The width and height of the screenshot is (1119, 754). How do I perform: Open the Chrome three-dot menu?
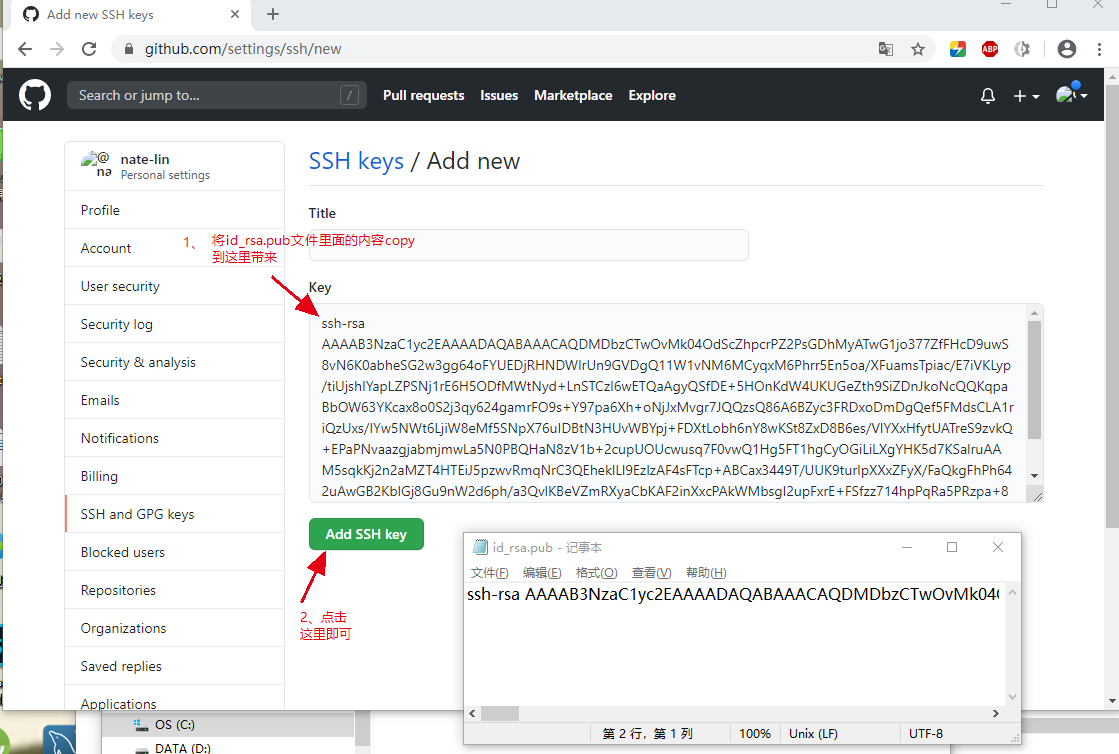point(1099,49)
